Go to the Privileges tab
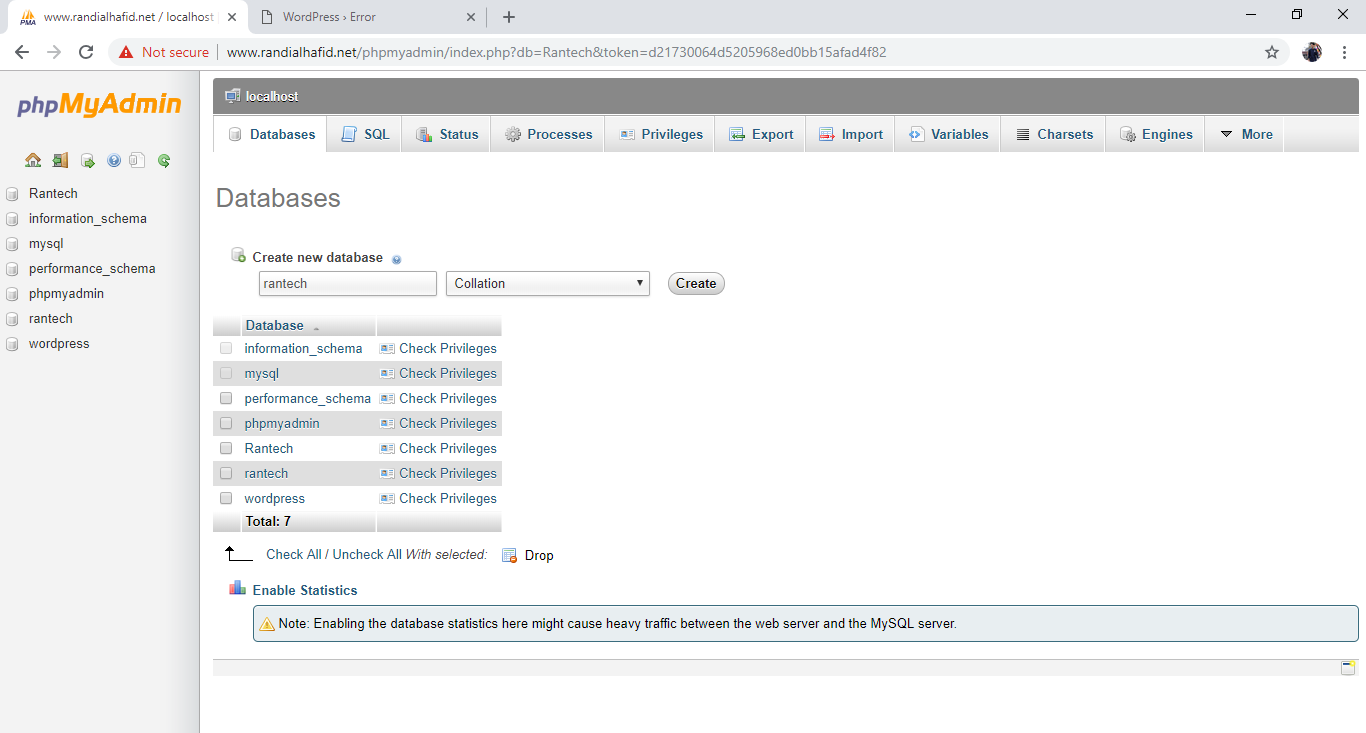 660,134
